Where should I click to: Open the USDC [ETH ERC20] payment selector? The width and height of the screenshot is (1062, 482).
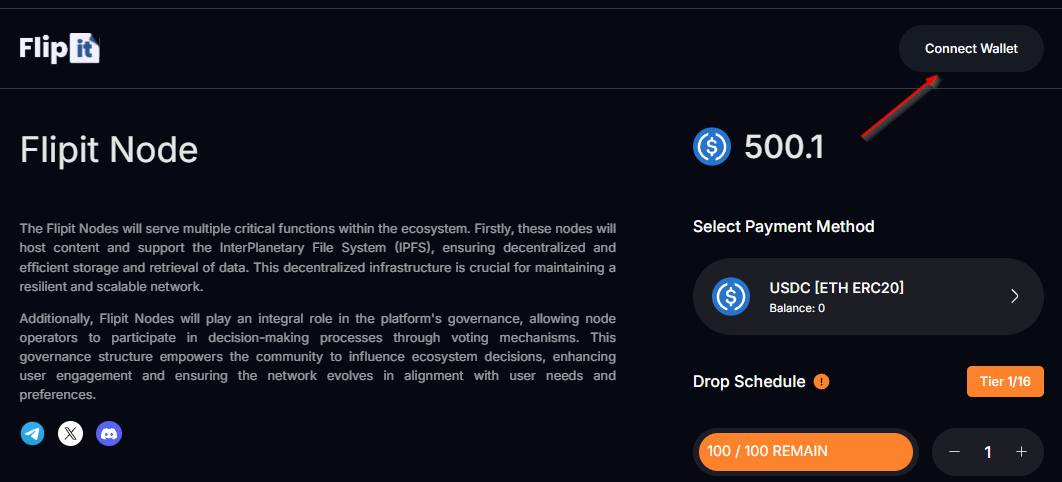point(868,297)
